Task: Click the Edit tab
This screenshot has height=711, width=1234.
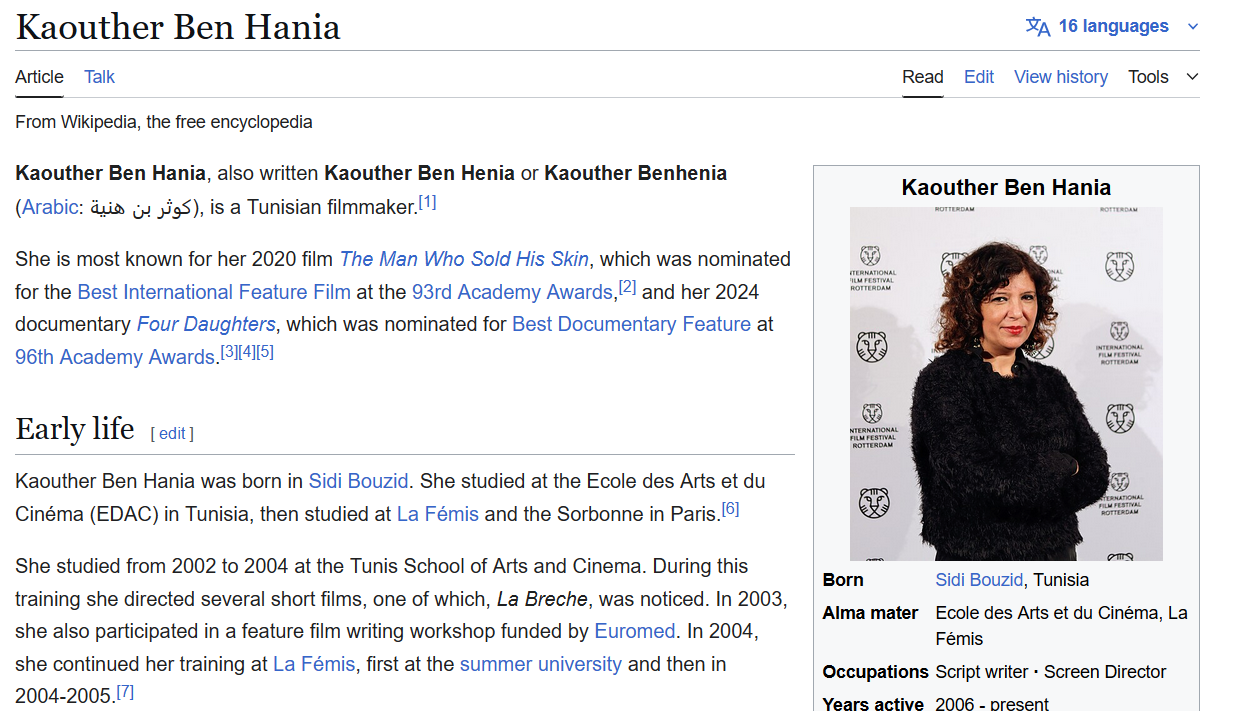Action: click(x=979, y=77)
